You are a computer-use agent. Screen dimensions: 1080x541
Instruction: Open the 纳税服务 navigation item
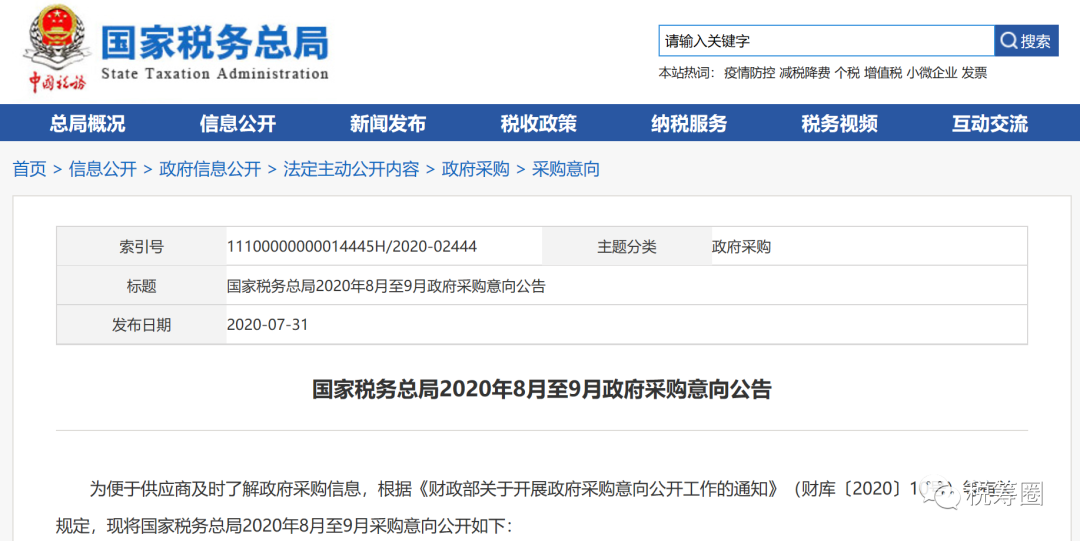coord(689,123)
